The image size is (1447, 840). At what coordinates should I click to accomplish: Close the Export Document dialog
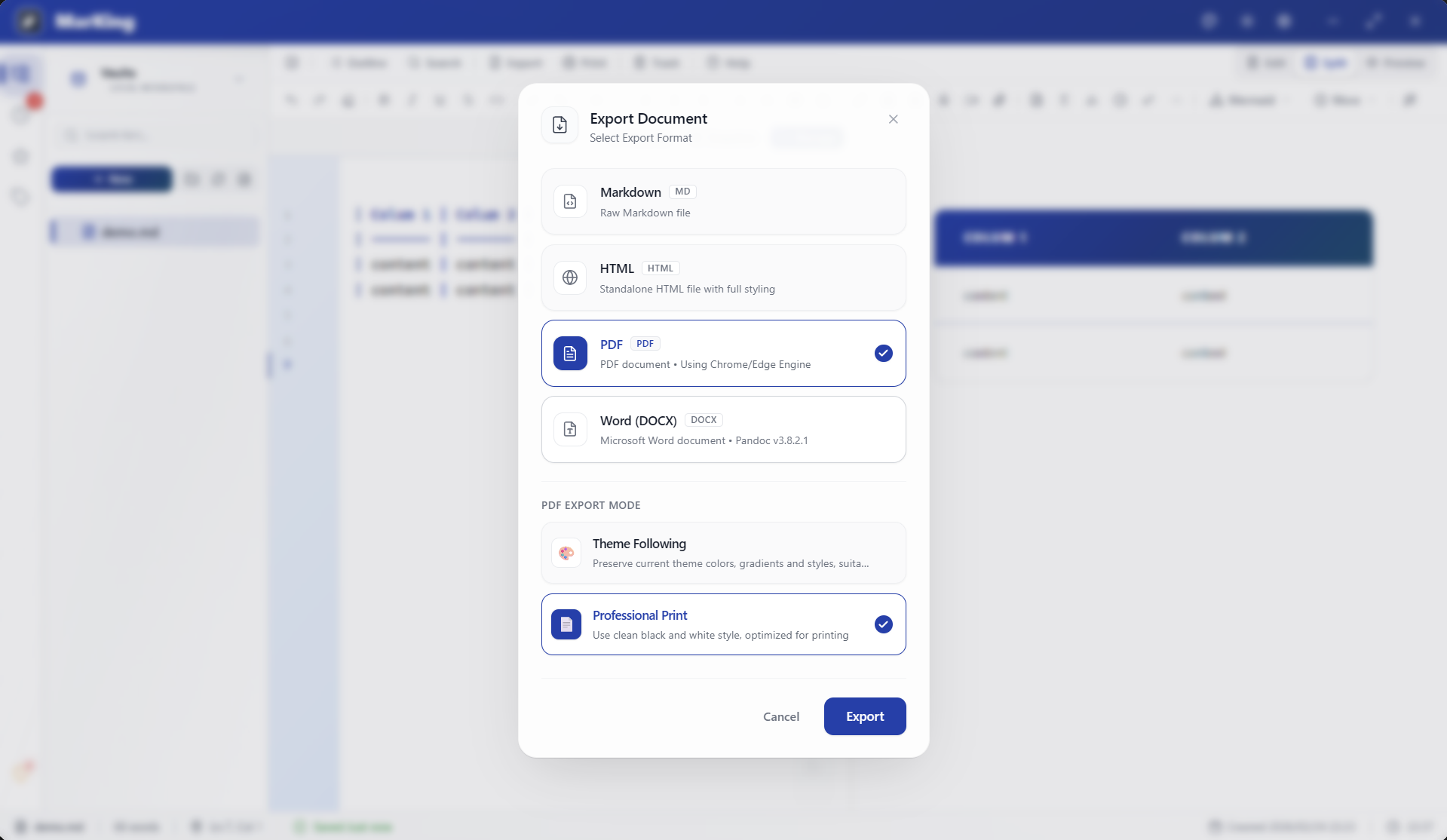tap(893, 119)
